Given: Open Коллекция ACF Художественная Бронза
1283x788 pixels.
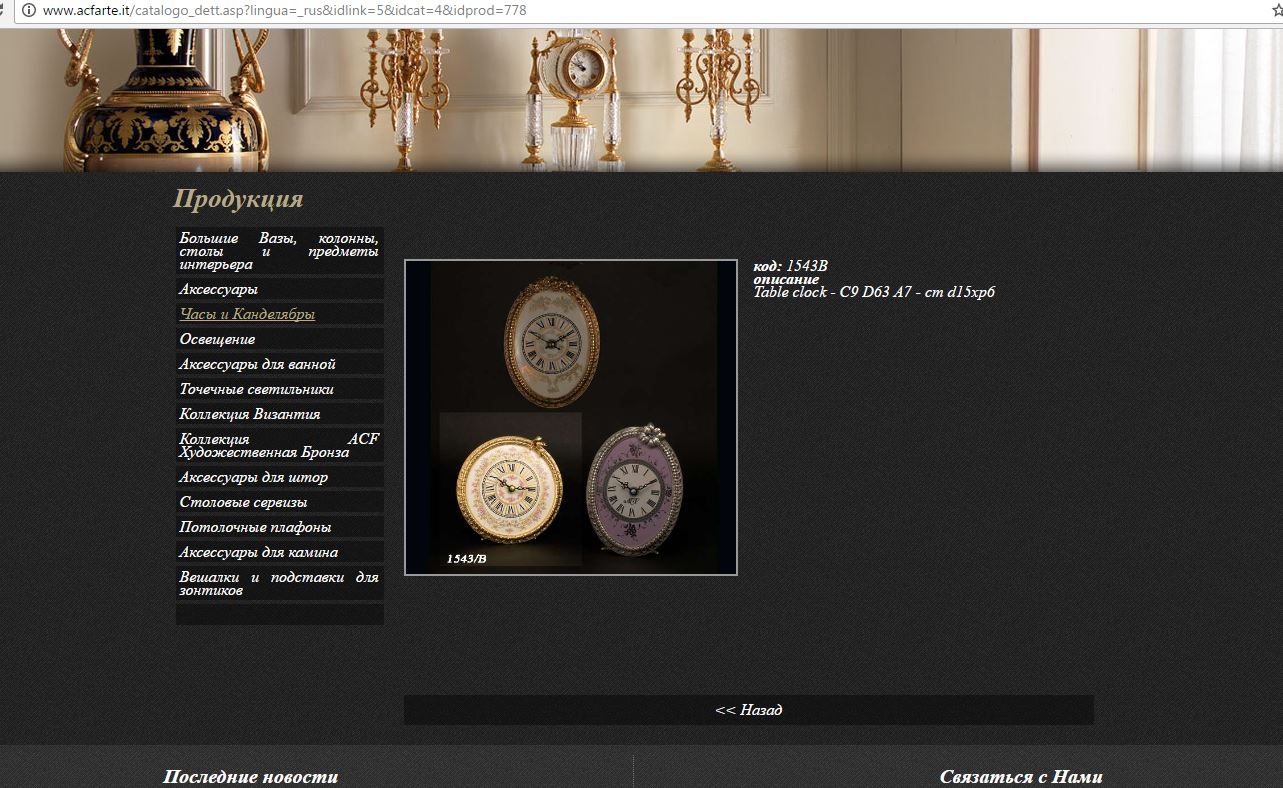Looking at the screenshot, I should pos(279,445).
